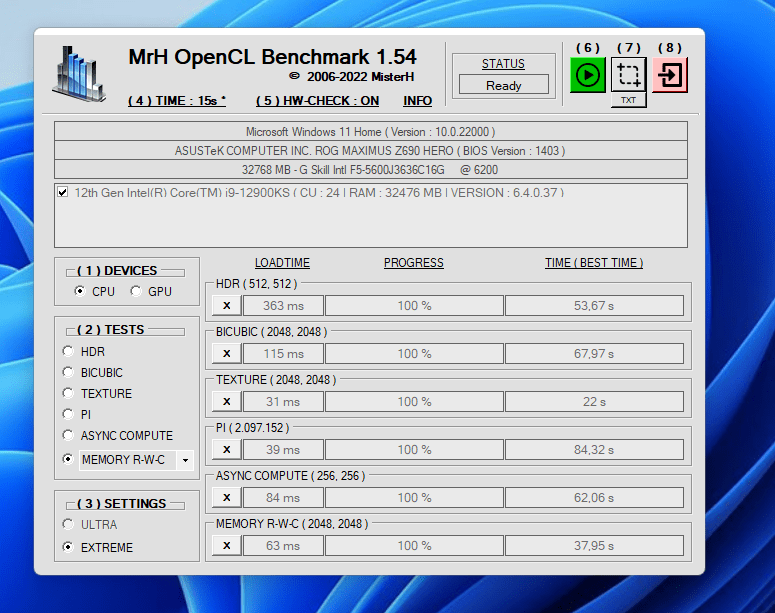Click the PI load time 39 ms
The image size is (775, 613).
(283, 449)
